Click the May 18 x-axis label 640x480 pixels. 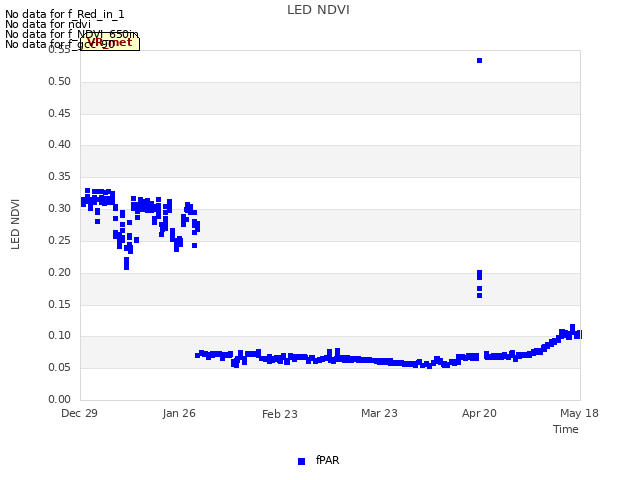coord(579,413)
